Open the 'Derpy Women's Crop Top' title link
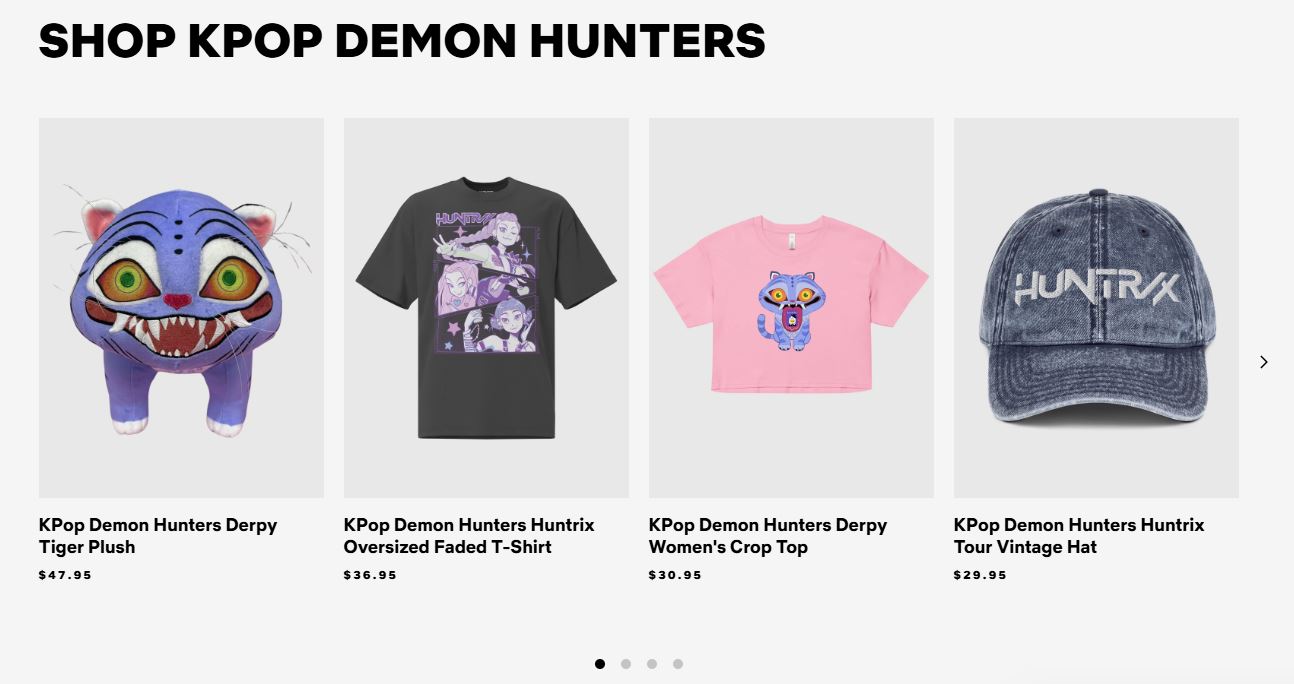The width and height of the screenshot is (1294, 684). click(768, 536)
